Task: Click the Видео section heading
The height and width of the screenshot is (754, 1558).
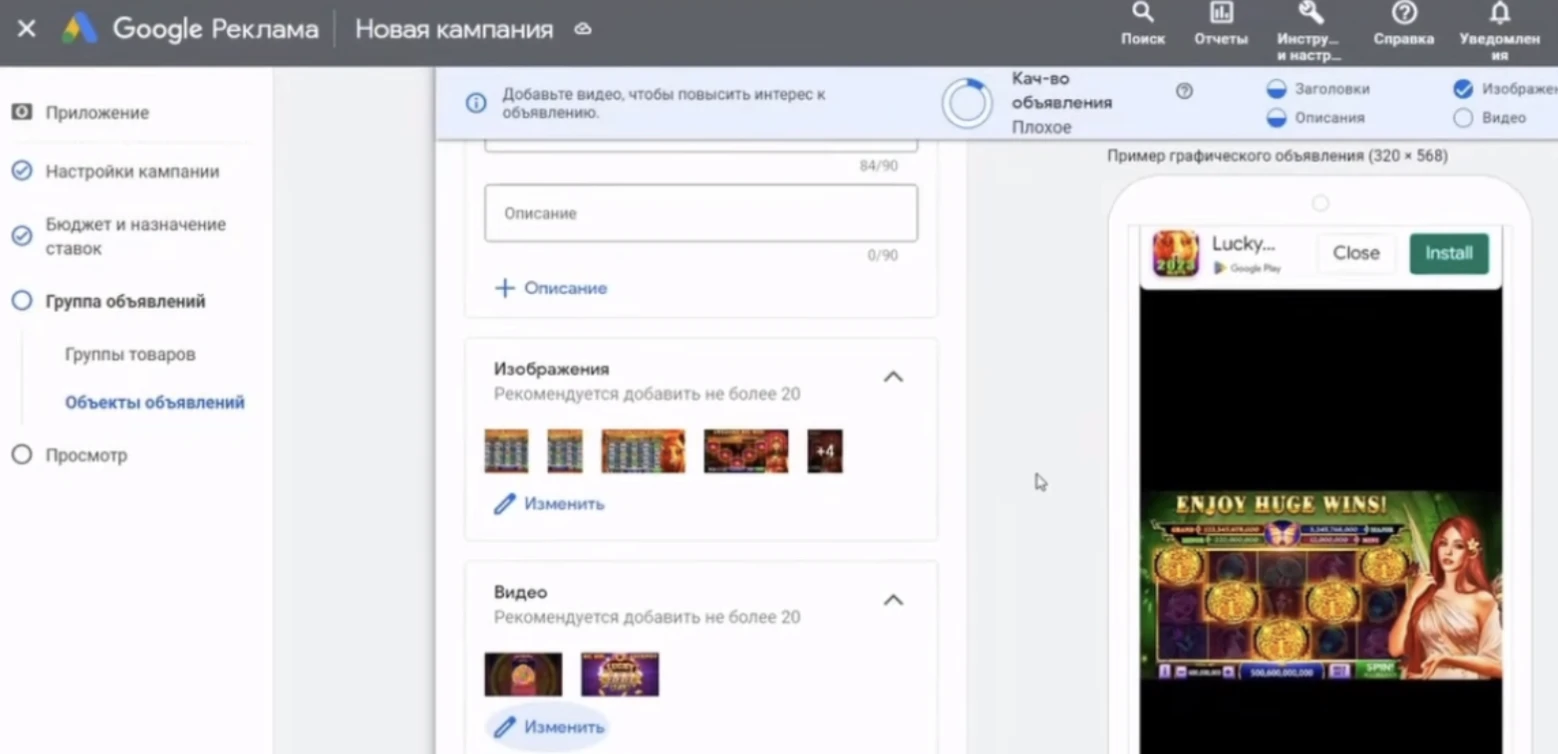Action: [x=520, y=592]
